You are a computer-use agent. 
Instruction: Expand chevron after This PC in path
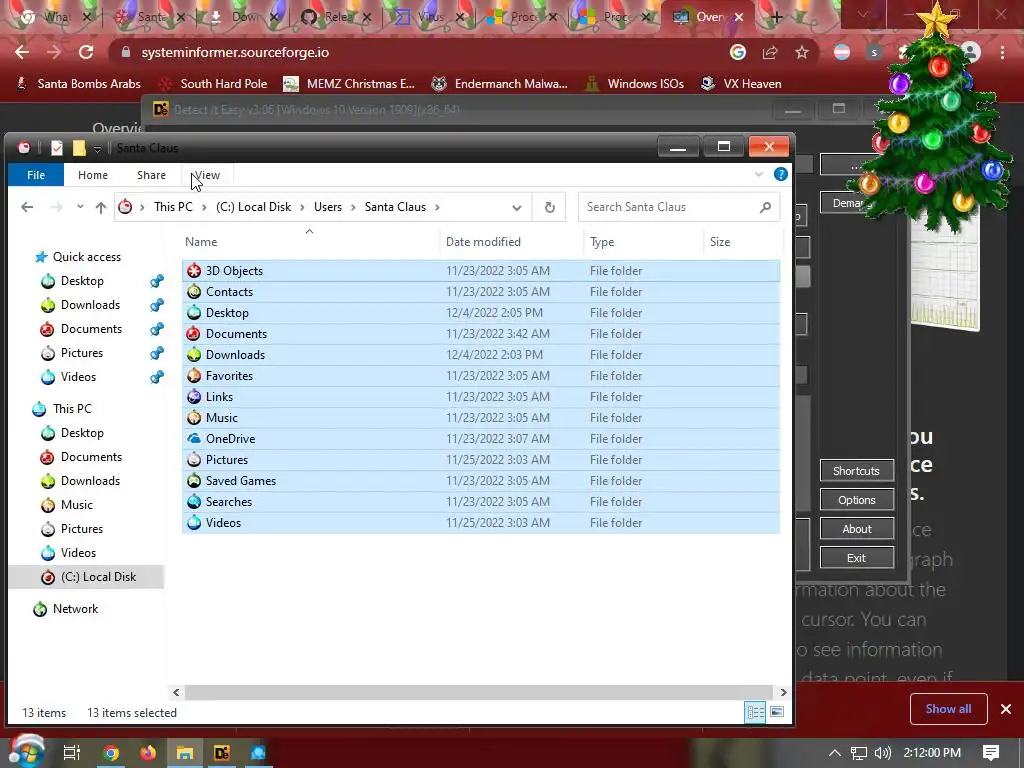(x=204, y=207)
